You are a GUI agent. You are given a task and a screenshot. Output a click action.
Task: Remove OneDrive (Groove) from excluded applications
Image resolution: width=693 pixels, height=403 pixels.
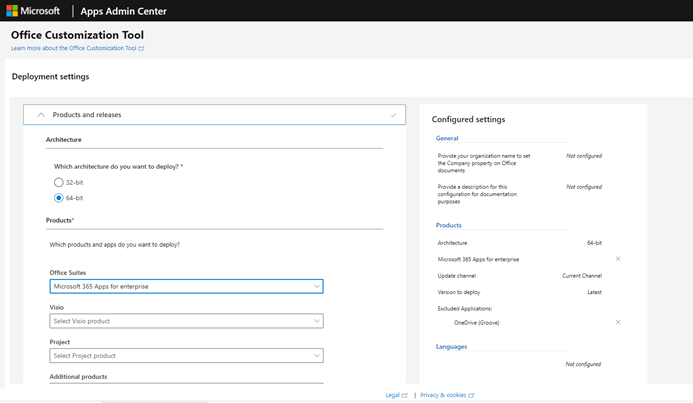[618, 322]
